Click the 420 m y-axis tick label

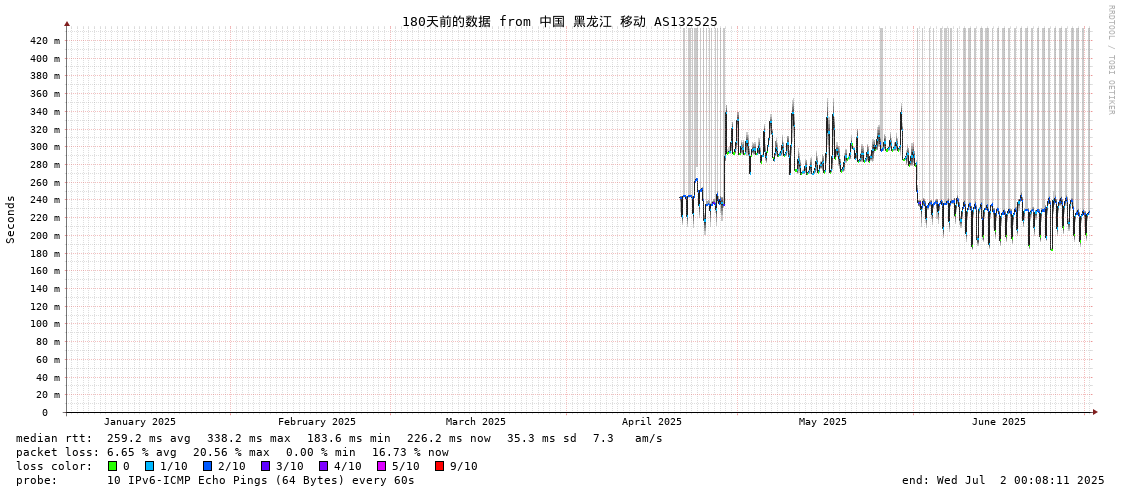point(46,41)
